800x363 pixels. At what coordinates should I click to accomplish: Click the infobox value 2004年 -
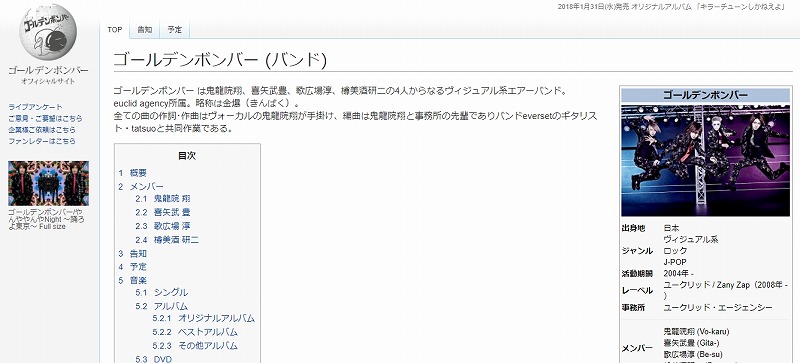tap(679, 274)
